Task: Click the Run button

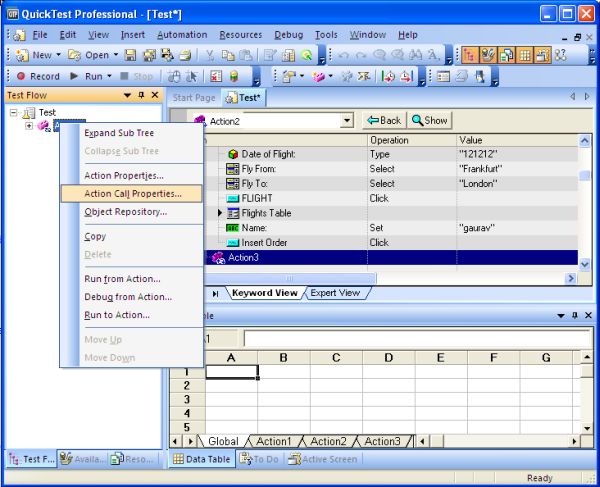Action: pos(87,76)
